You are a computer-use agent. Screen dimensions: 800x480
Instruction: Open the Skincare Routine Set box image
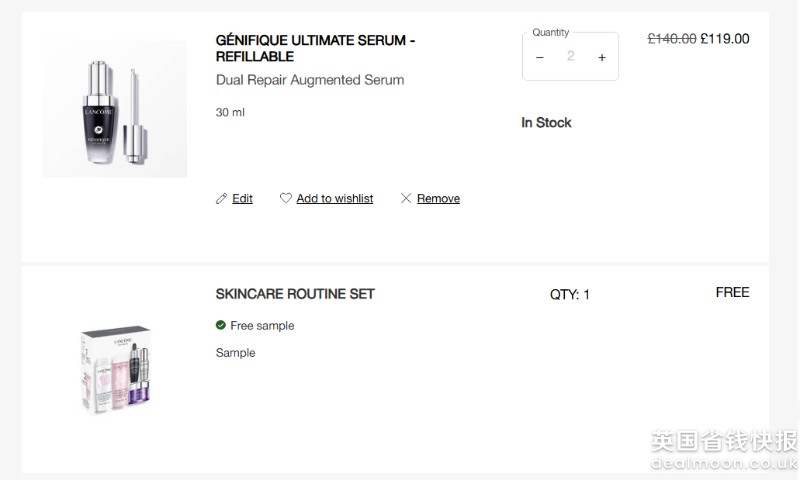(x=115, y=369)
